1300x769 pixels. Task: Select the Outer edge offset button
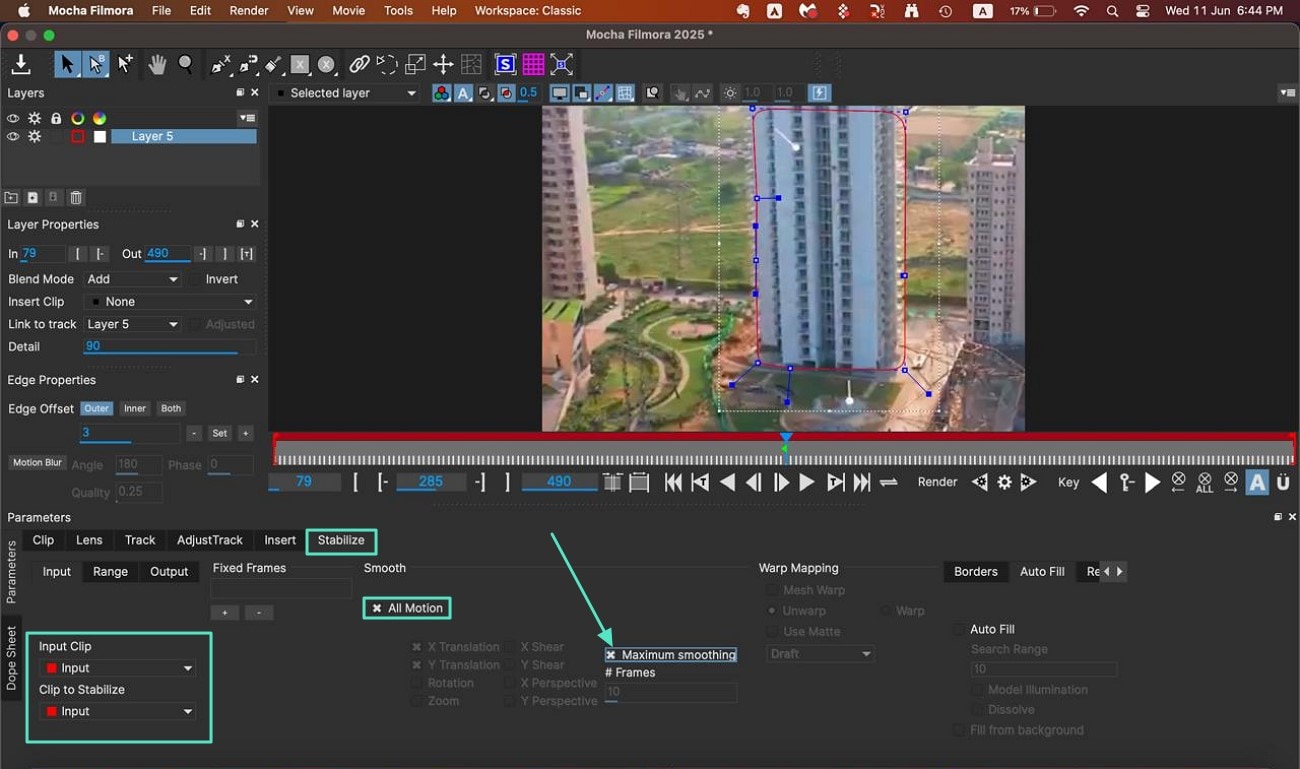point(96,408)
